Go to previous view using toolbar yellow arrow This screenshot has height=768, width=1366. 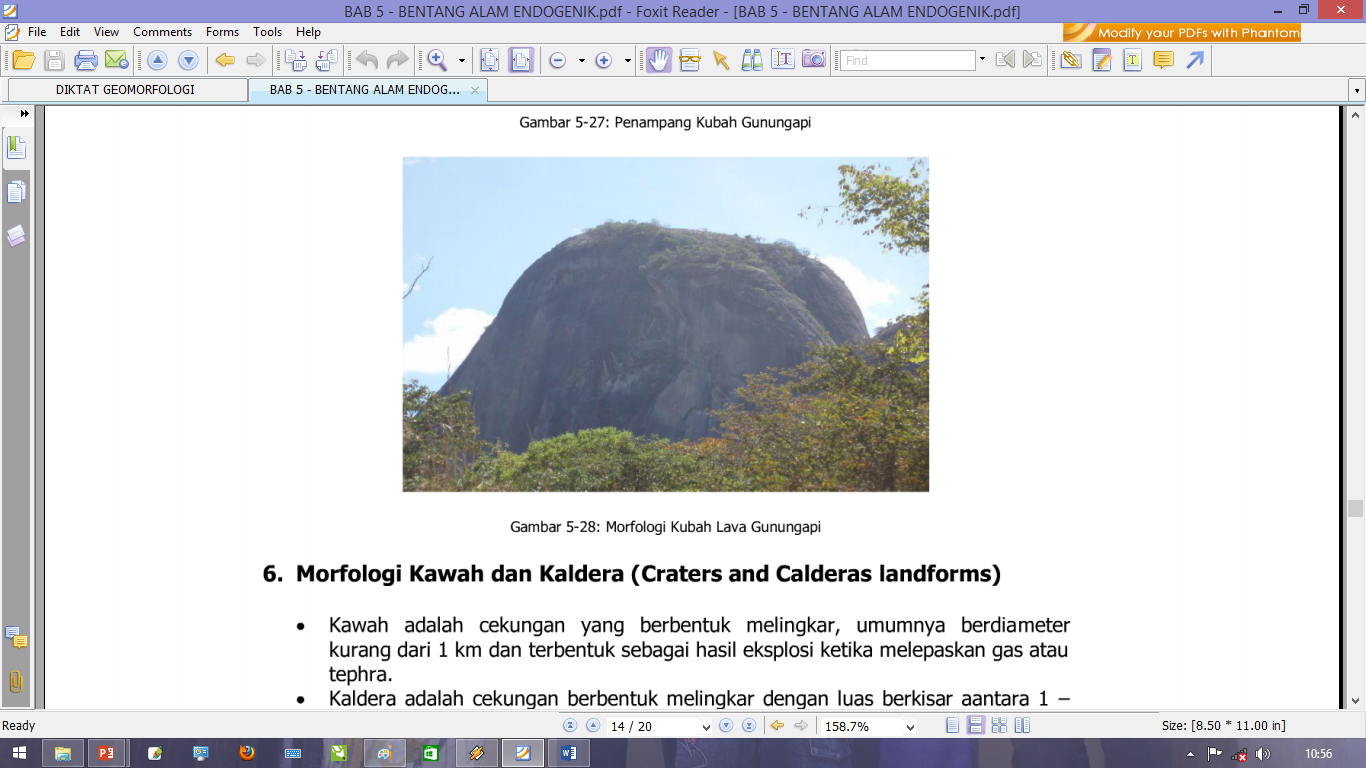click(x=225, y=60)
